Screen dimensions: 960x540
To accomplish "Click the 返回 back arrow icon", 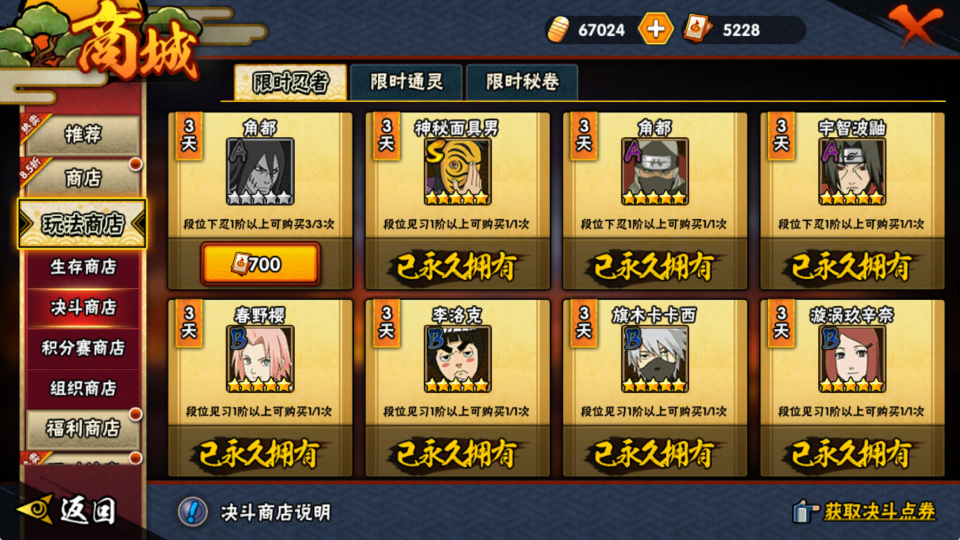I will (36, 509).
